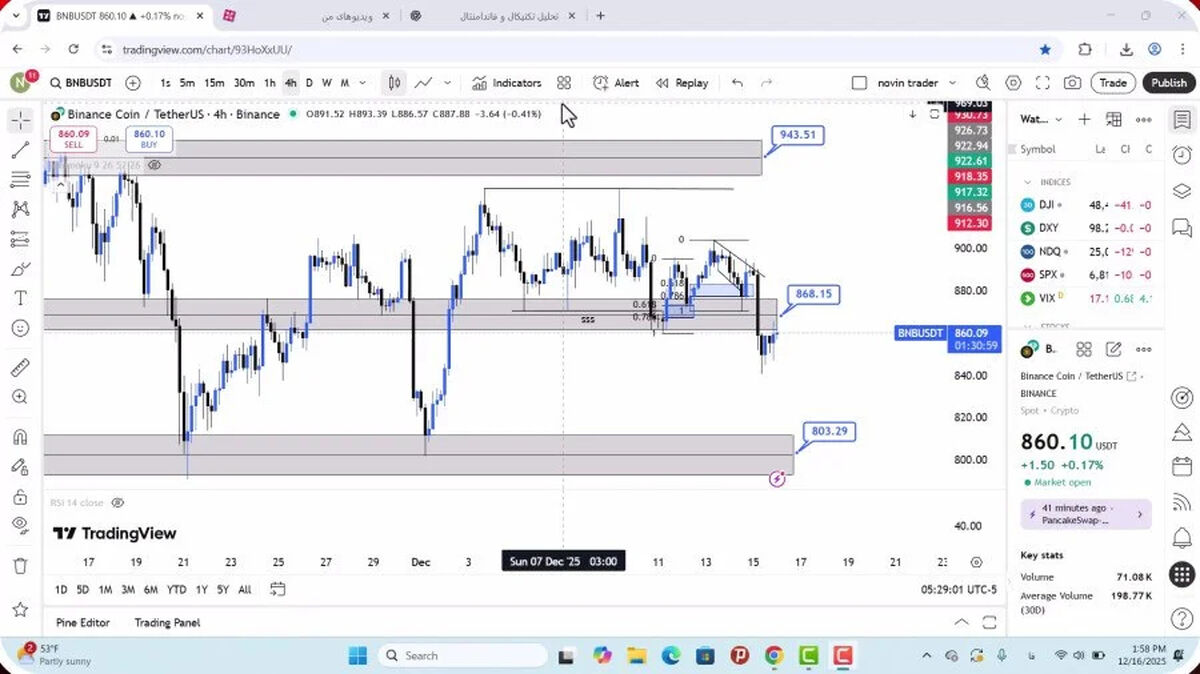Screen dimensions: 1200x674
Task: Open the Fibonacci retracement tools group
Action: pos(20,180)
